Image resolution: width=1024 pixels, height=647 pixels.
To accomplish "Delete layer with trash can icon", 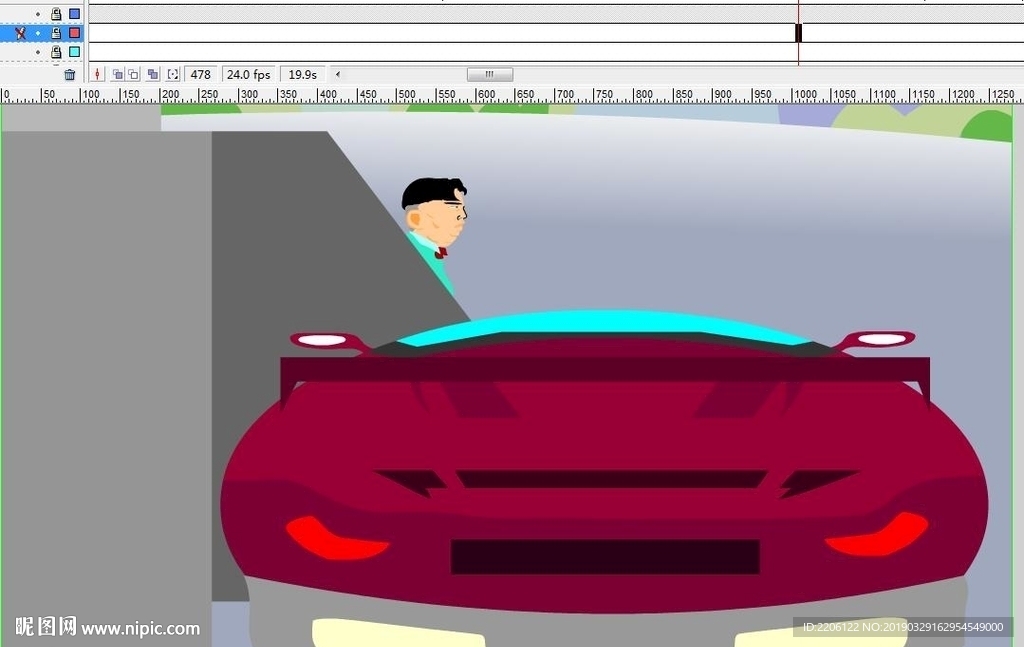I will tap(70, 74).
